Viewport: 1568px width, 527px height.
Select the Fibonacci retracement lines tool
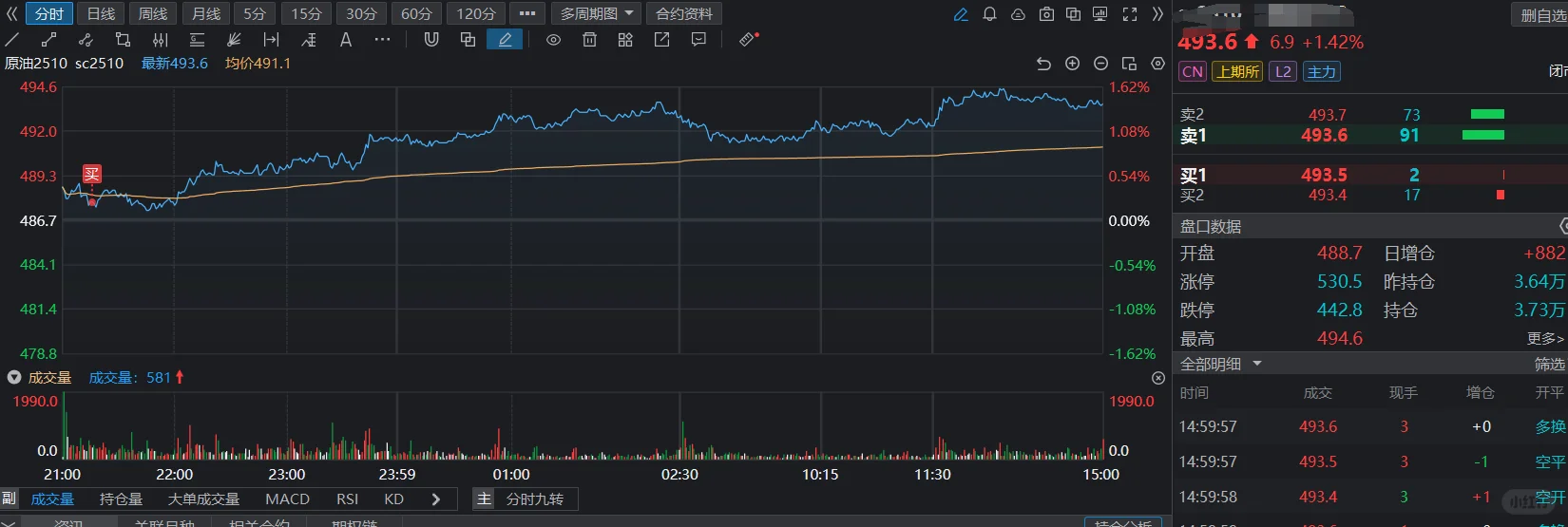197,40
